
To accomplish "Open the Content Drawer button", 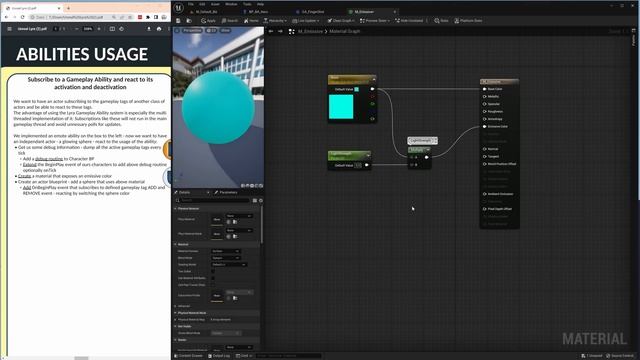I will point(189,356).
